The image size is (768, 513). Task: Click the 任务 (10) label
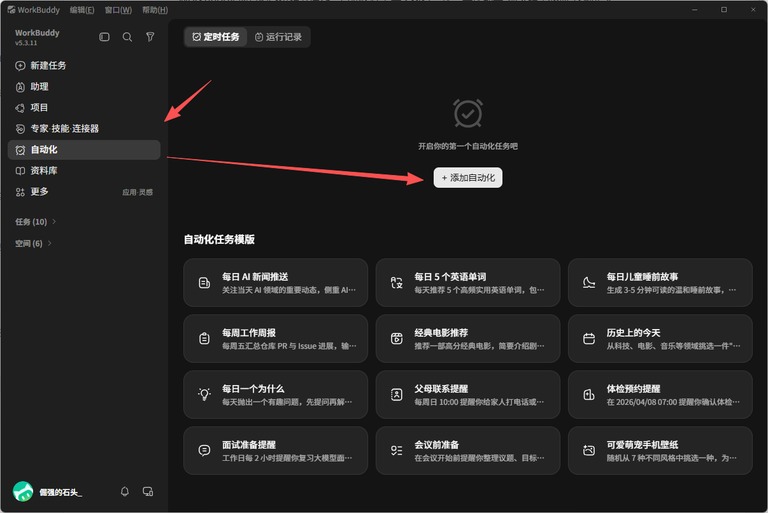[31, 221]
